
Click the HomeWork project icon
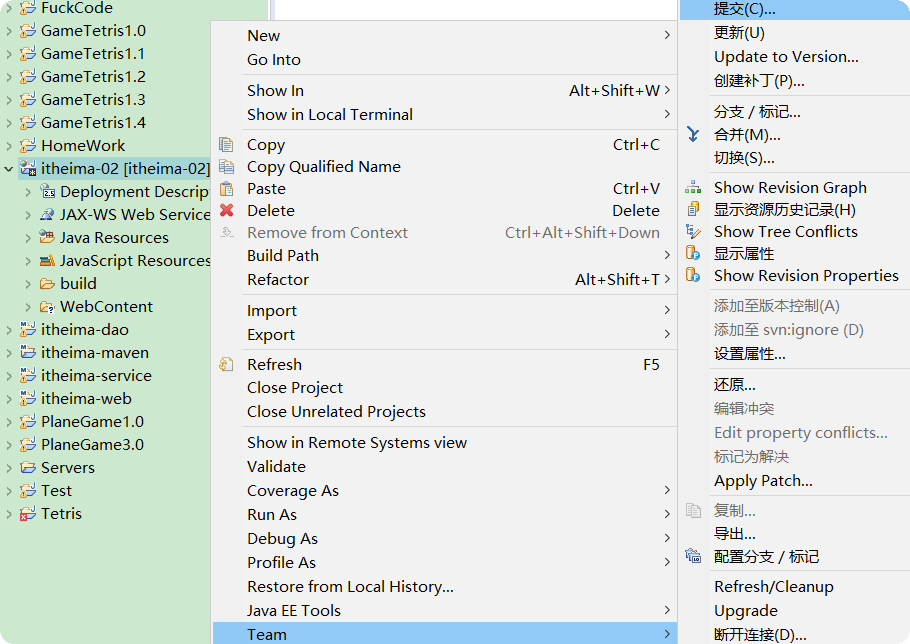pyautogui.click(x=28, y=146)
